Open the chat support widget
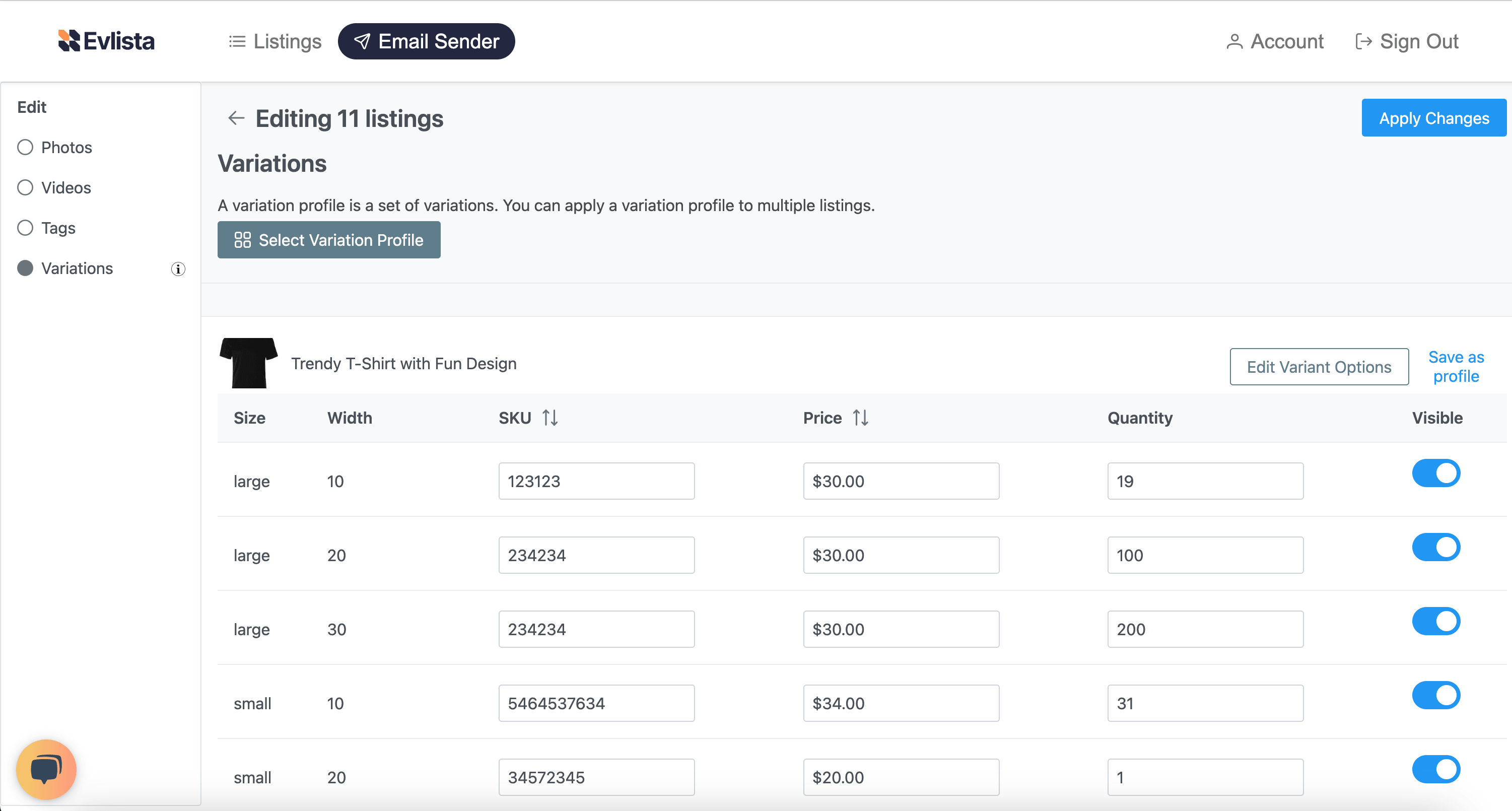The width and height of the screenshot is (1512, 811). pyautogui.click(x=46, y=769)
